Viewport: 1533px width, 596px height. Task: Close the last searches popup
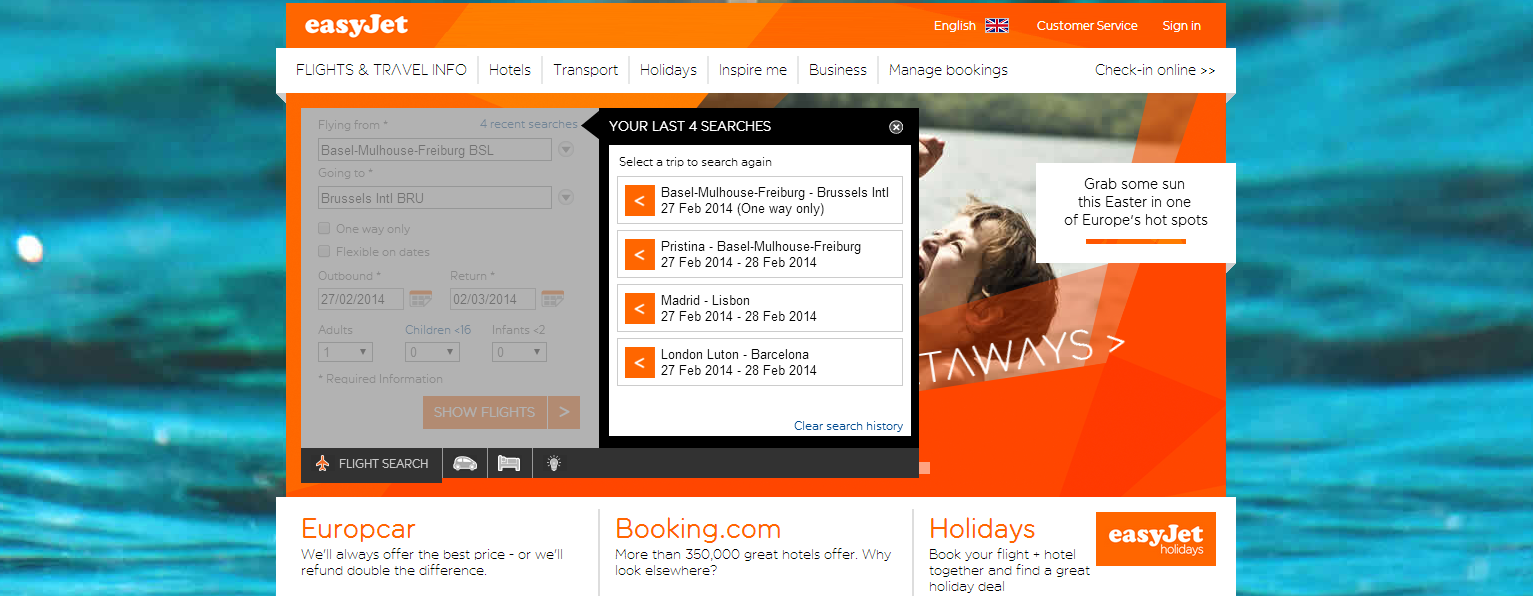click(896, 127)
